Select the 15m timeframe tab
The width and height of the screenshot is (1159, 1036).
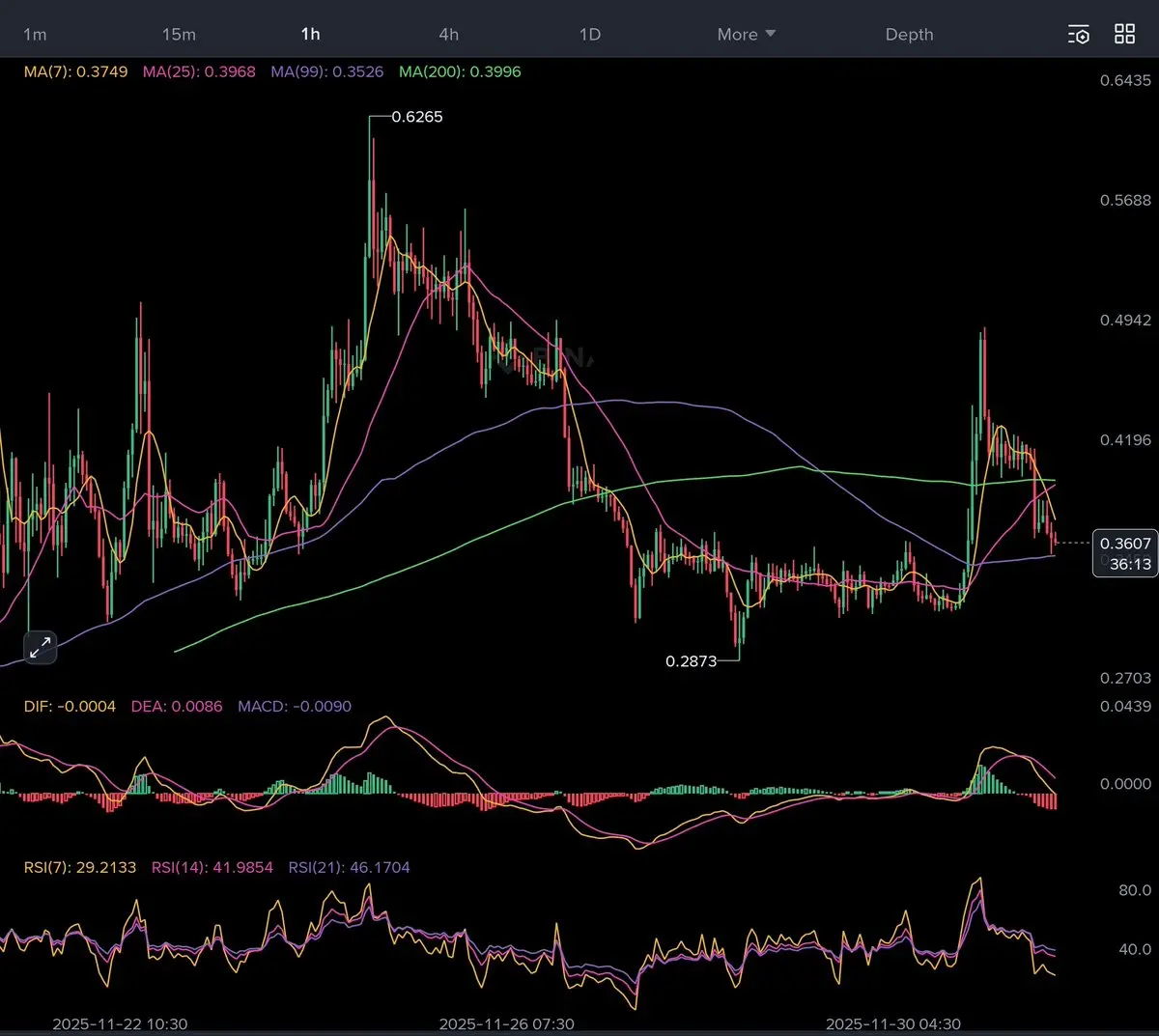click(x=179, y=35)
